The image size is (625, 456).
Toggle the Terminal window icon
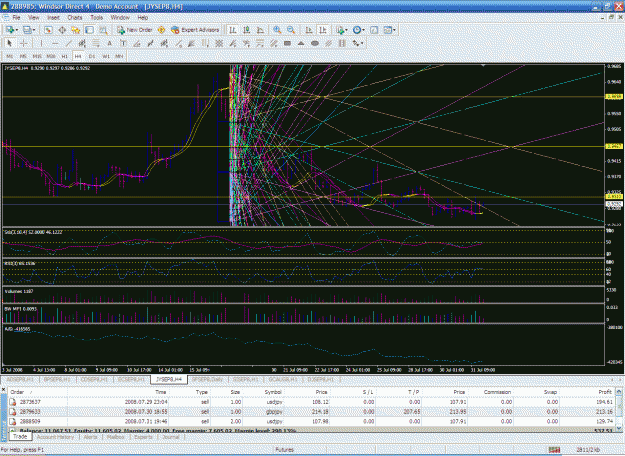(89, 30)
